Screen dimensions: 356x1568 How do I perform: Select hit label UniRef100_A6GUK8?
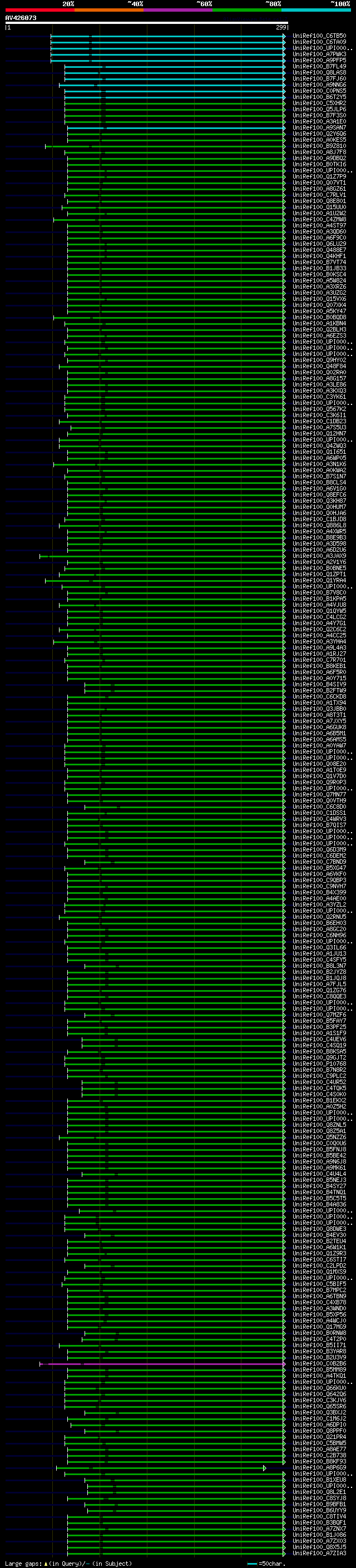click(319, 727)
